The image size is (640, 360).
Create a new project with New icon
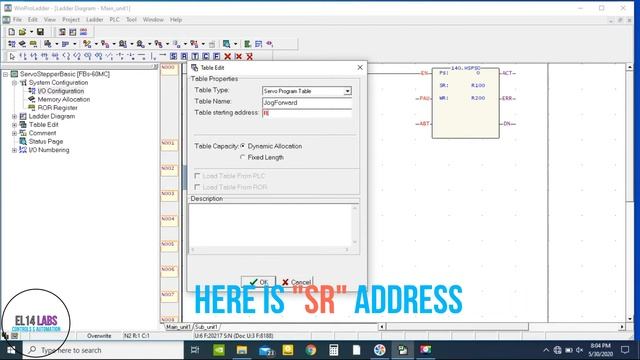click(x=11, y=32)
